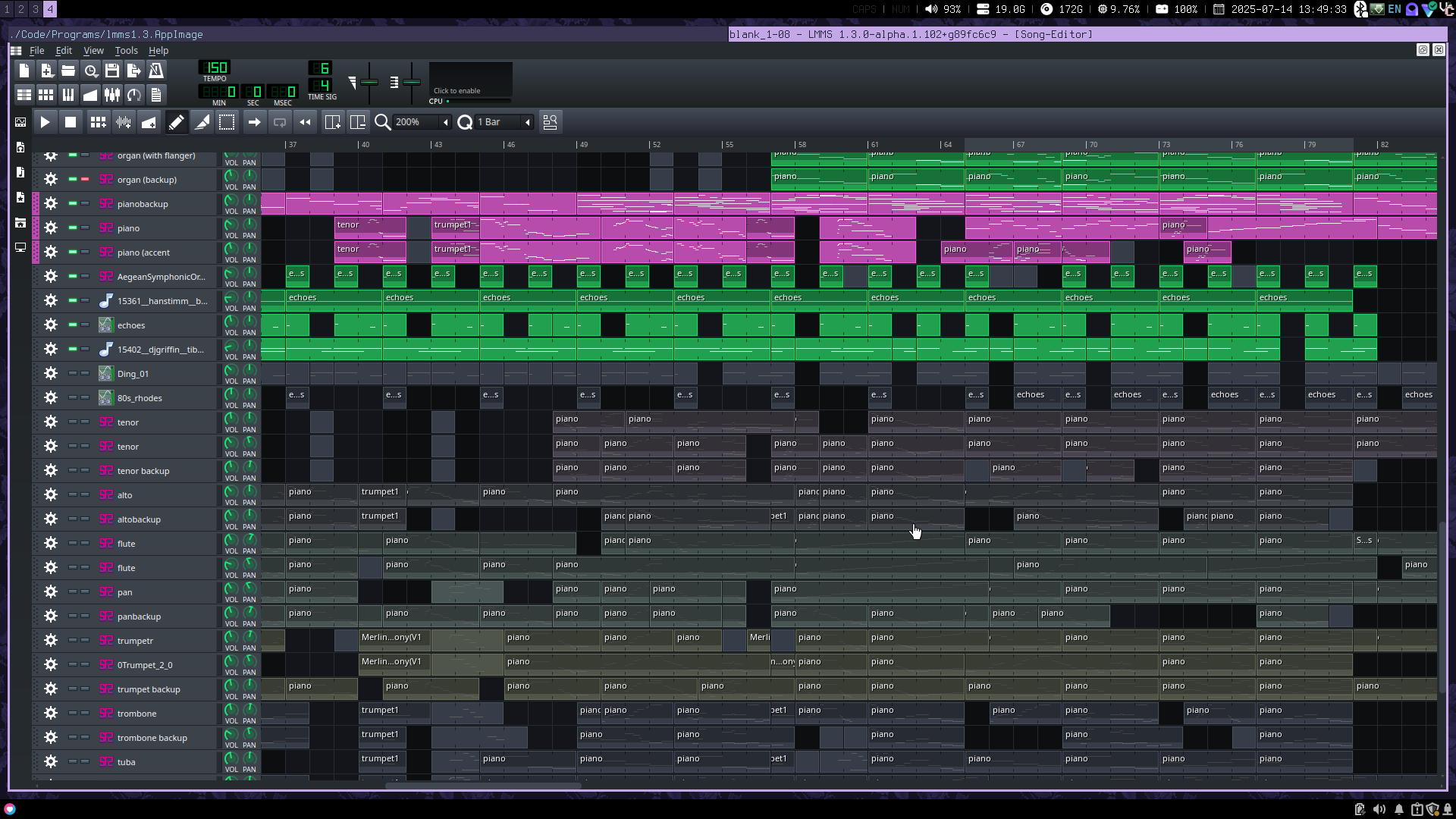Open the Automation Editor icon

90,95
